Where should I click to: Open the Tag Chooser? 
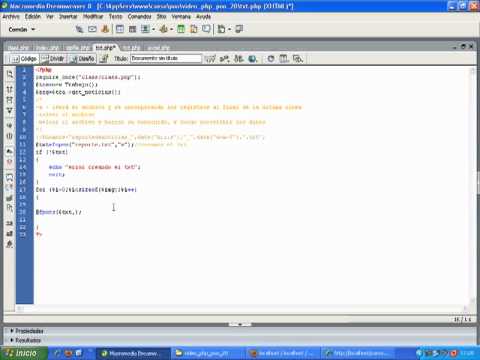tap(239, 29)
